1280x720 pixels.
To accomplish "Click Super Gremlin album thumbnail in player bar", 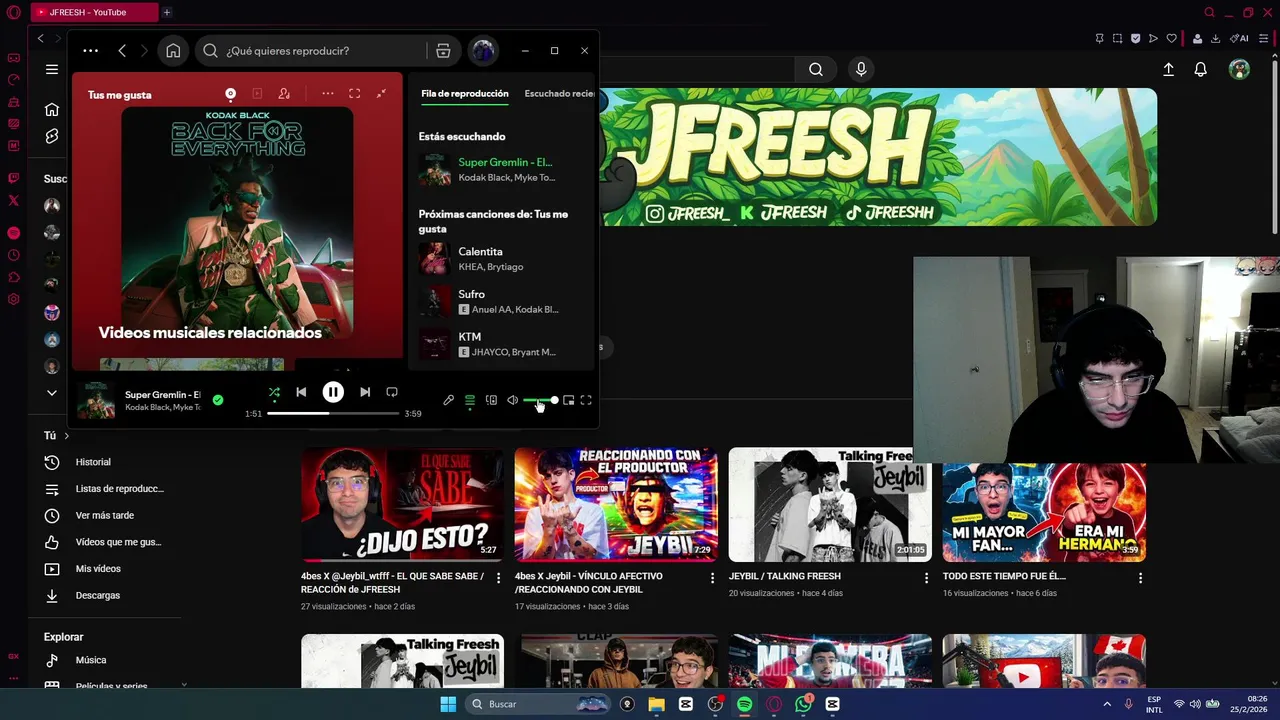I will tap(96, 400).
